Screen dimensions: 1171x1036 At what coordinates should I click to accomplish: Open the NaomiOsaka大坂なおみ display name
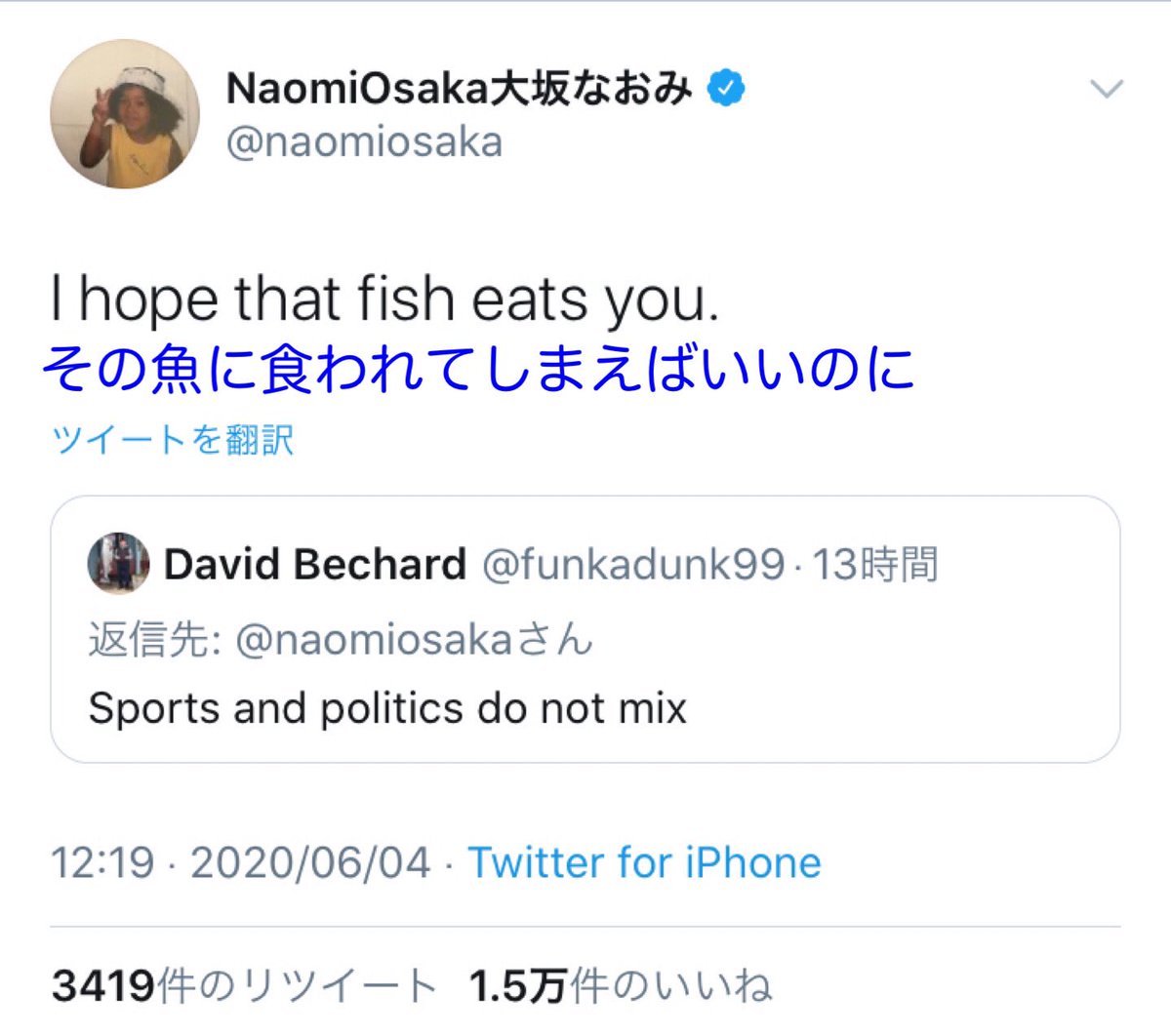[x=460, y=89]
